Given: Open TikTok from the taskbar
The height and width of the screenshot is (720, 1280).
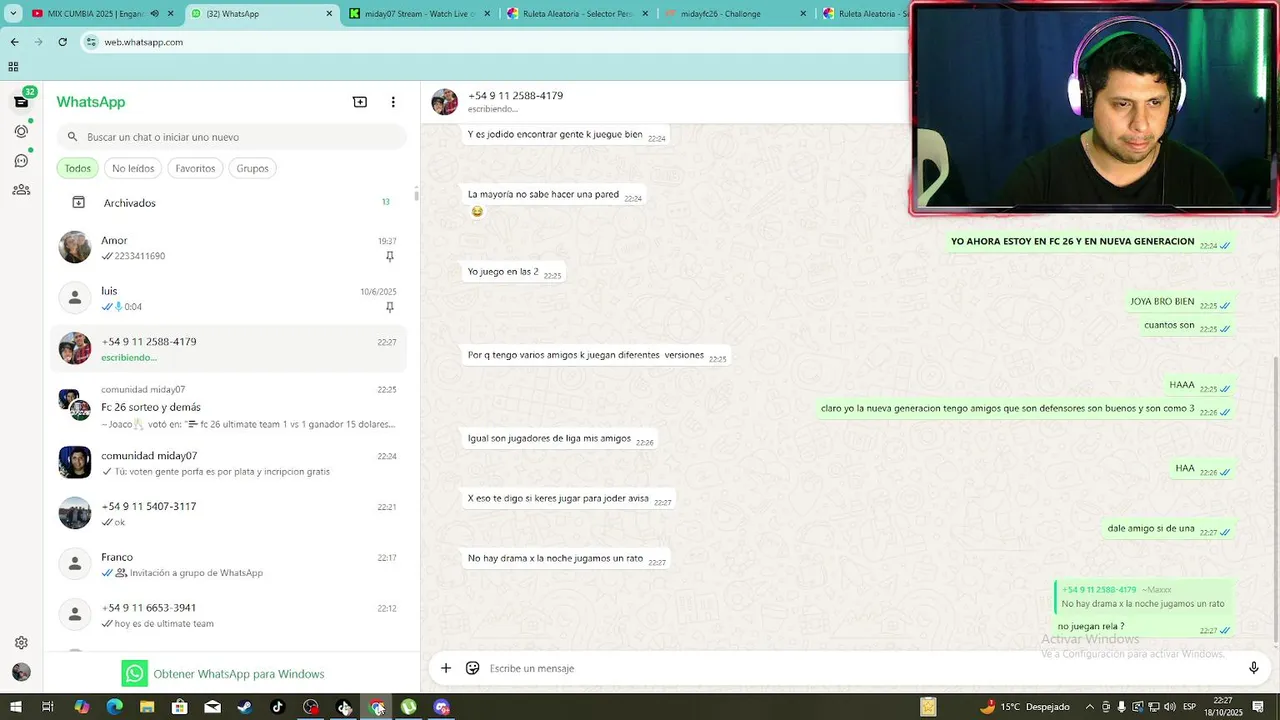Looking at the screenshot, I should tap(277, 707).
